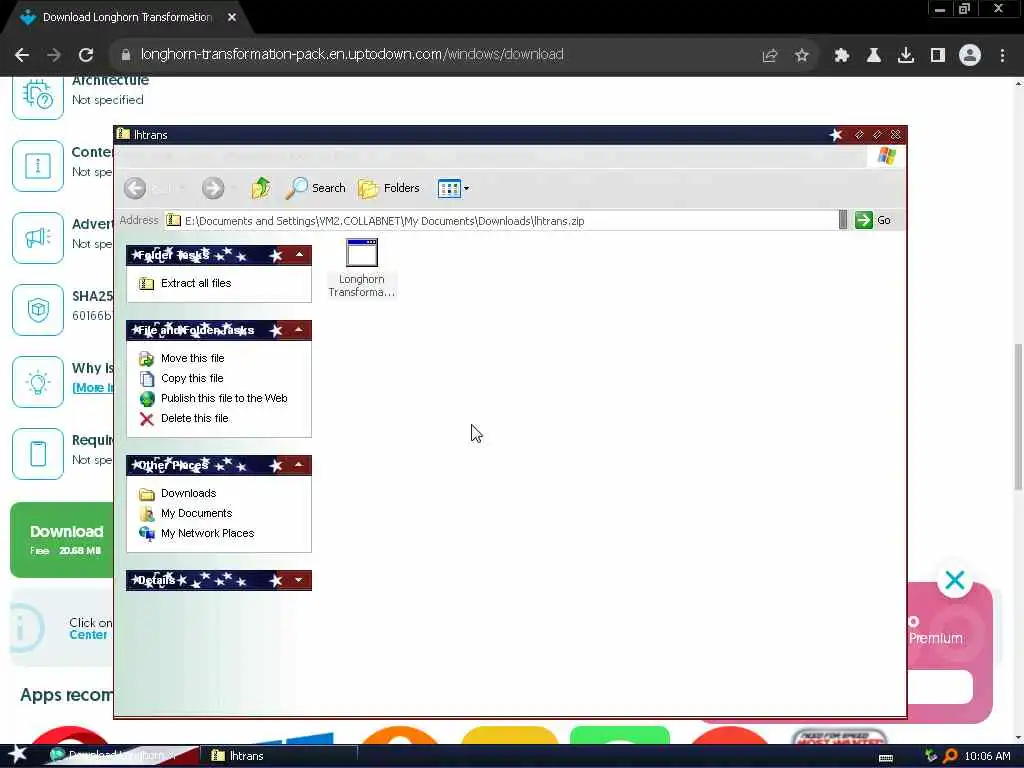This screenshot has width=1024, height=768.
Task: Click the Back arrow in lhtrans window
Action: pos(135,188)
